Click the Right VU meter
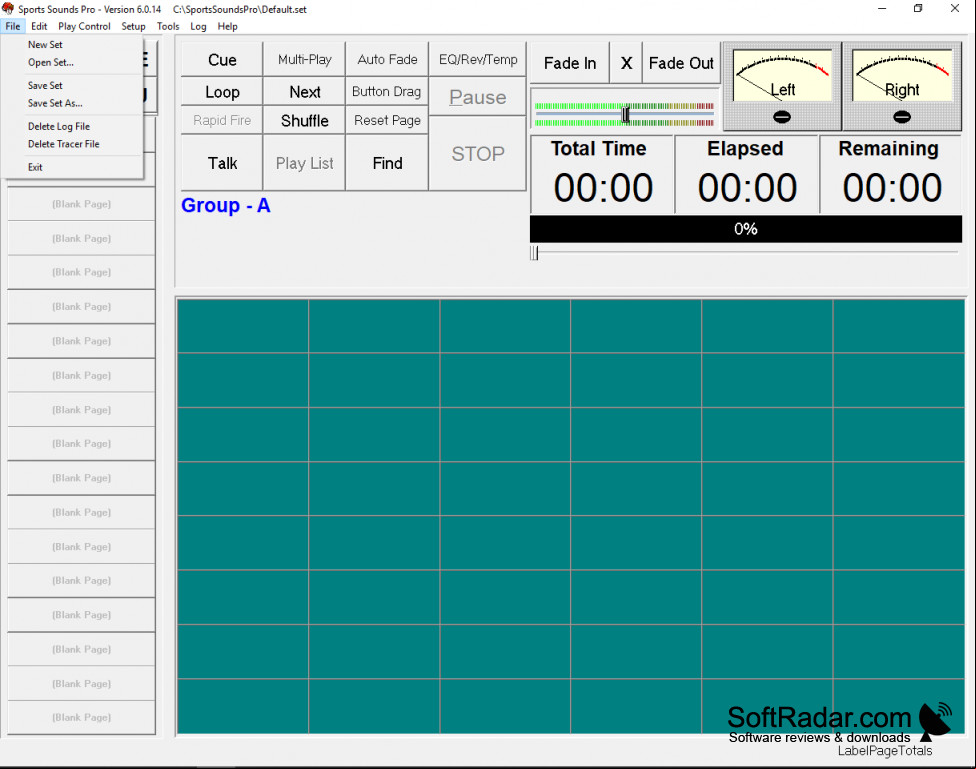 (x=902, y=75)
